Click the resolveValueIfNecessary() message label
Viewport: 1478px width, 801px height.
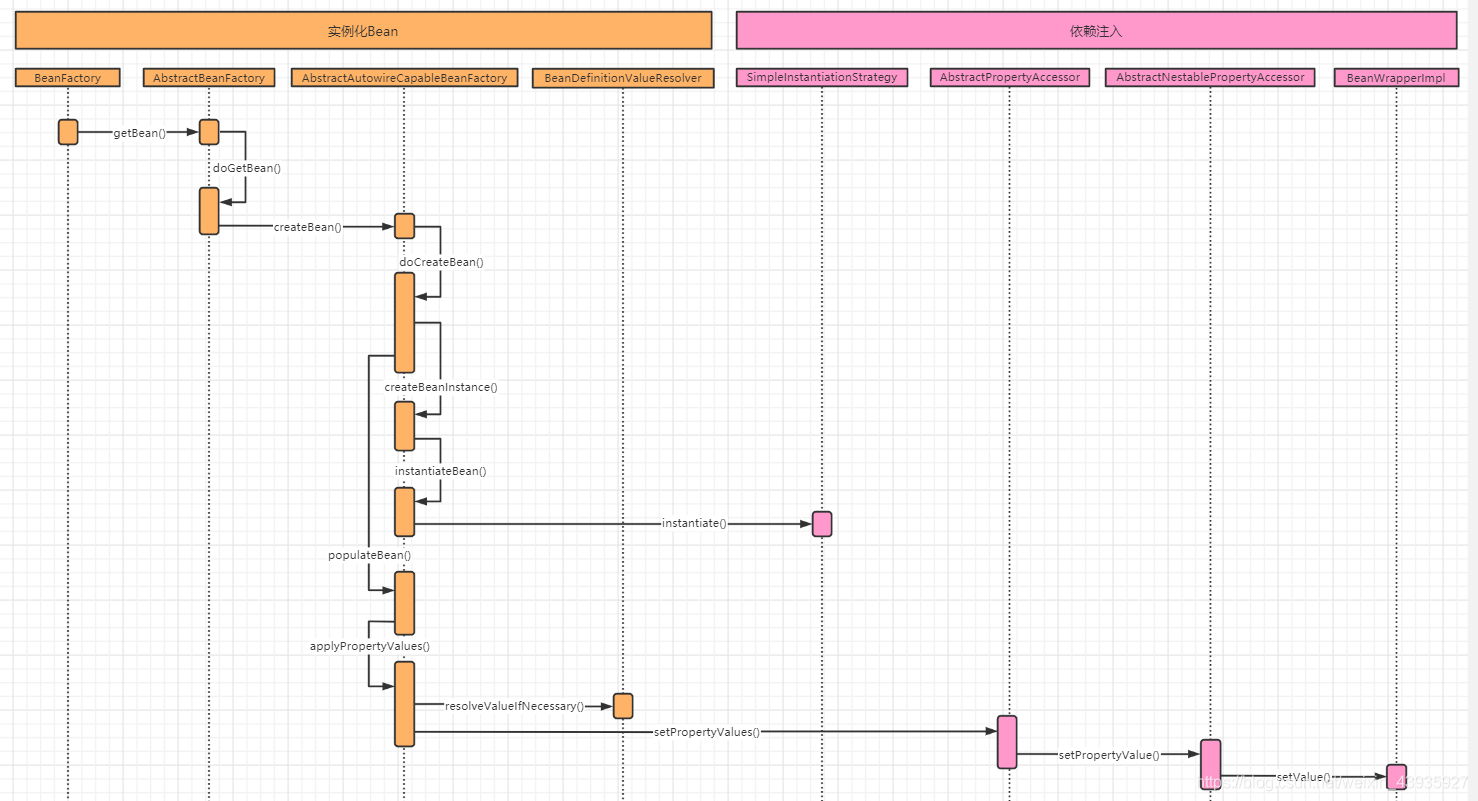[x=514, y=706]
